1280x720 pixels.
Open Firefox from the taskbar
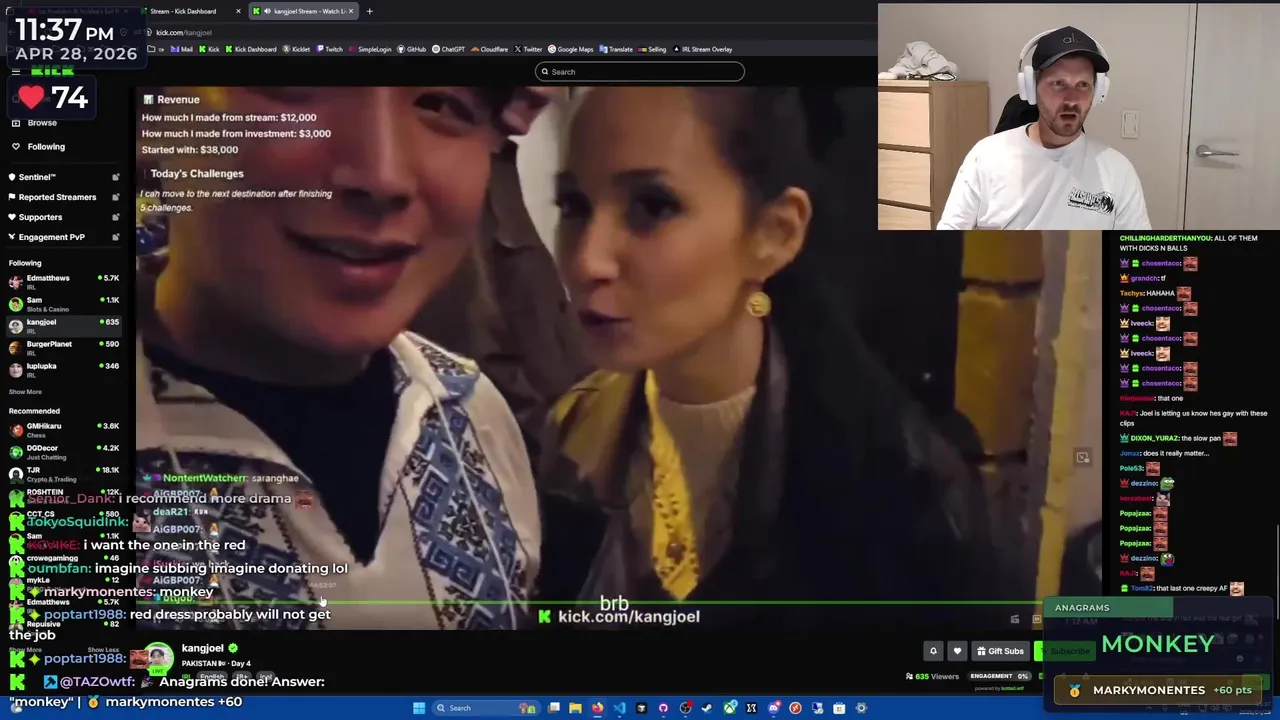[x=597, y=708]
